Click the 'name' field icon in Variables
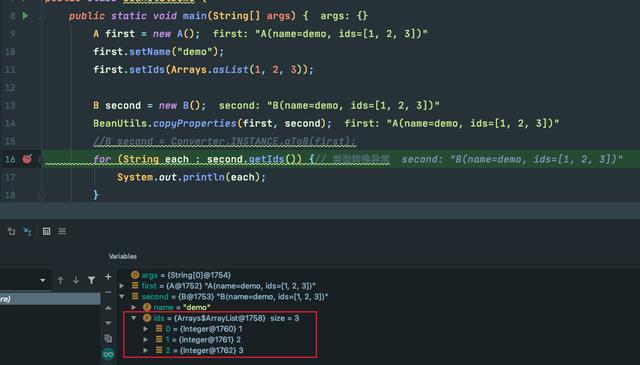Viewport: 640px width, 365px height. (x=147, y=307)
